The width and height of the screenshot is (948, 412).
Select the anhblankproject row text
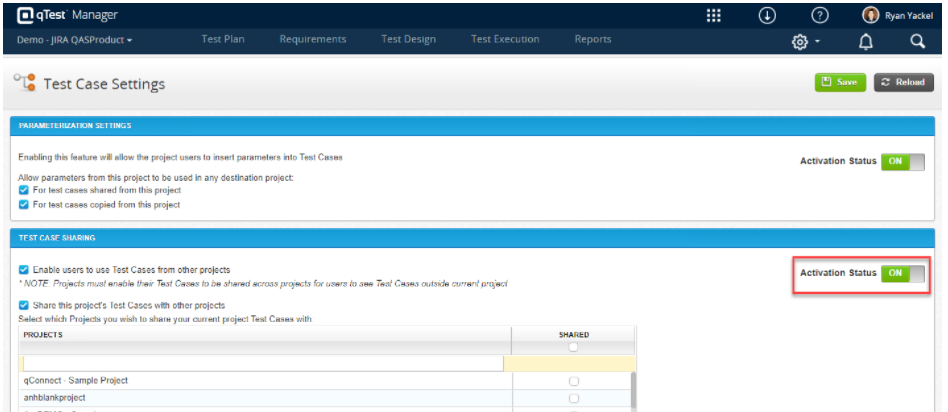click(54, 397)
